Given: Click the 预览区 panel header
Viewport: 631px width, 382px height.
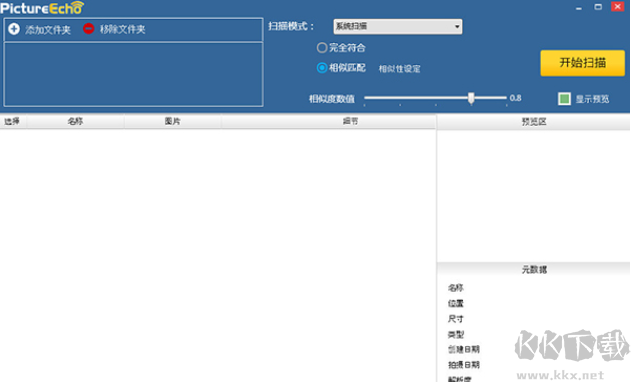Looking at the screenshot, I should (534, 122).
